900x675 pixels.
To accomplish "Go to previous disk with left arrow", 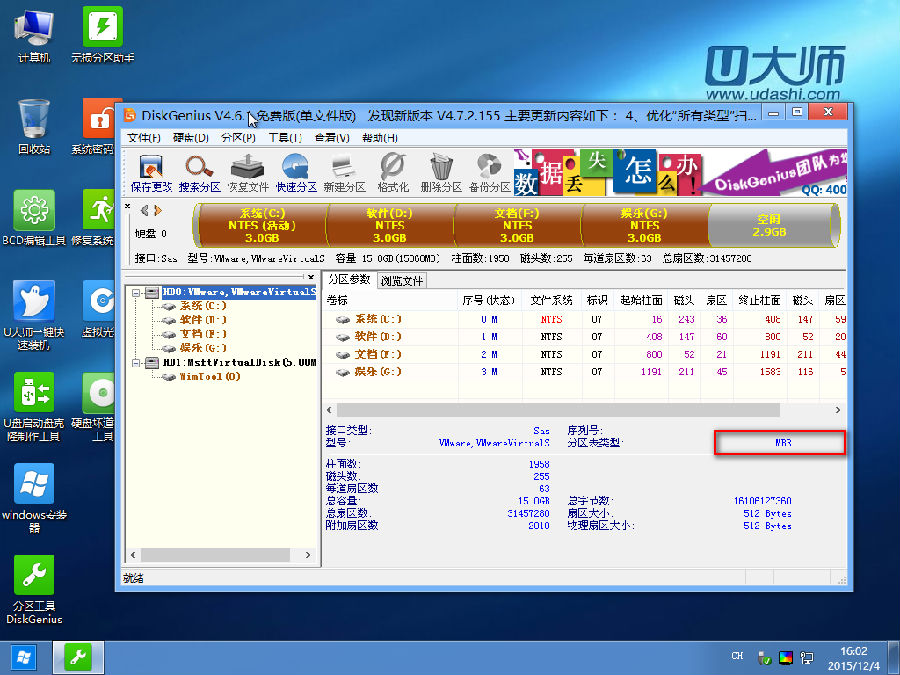I will (x=145, y=211).
